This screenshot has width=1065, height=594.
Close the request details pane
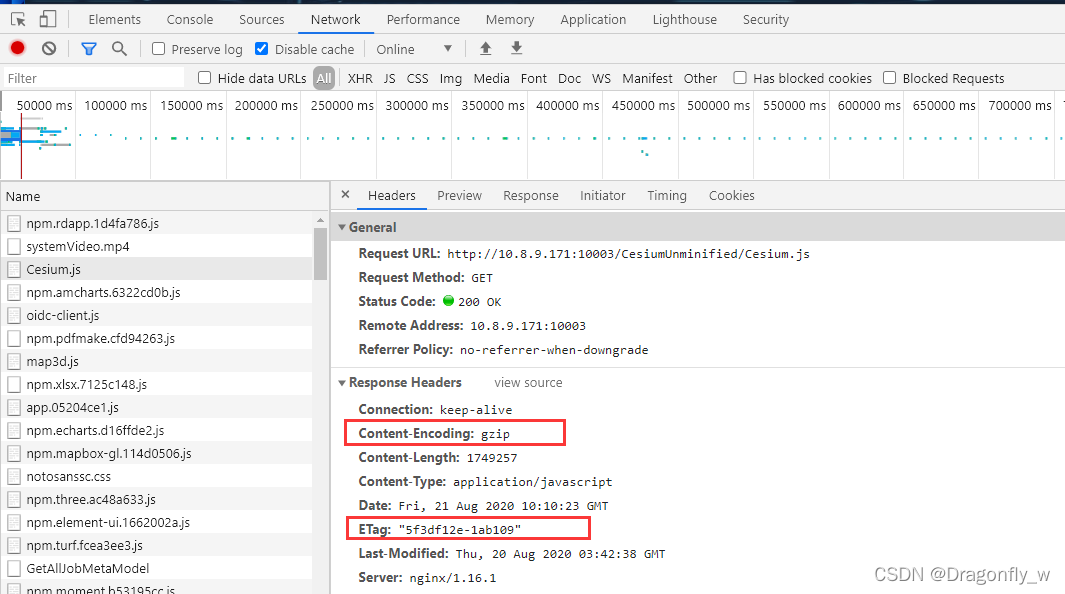point(345,195)
